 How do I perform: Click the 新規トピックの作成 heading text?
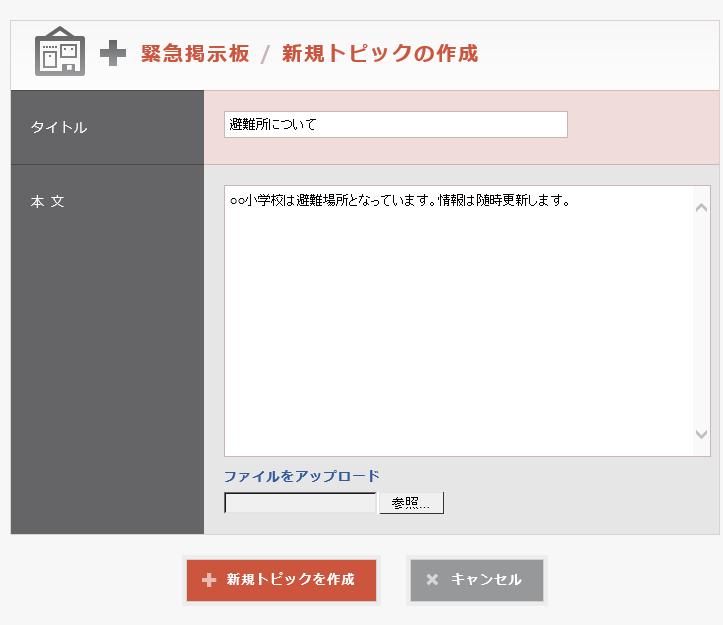point(379,54)
